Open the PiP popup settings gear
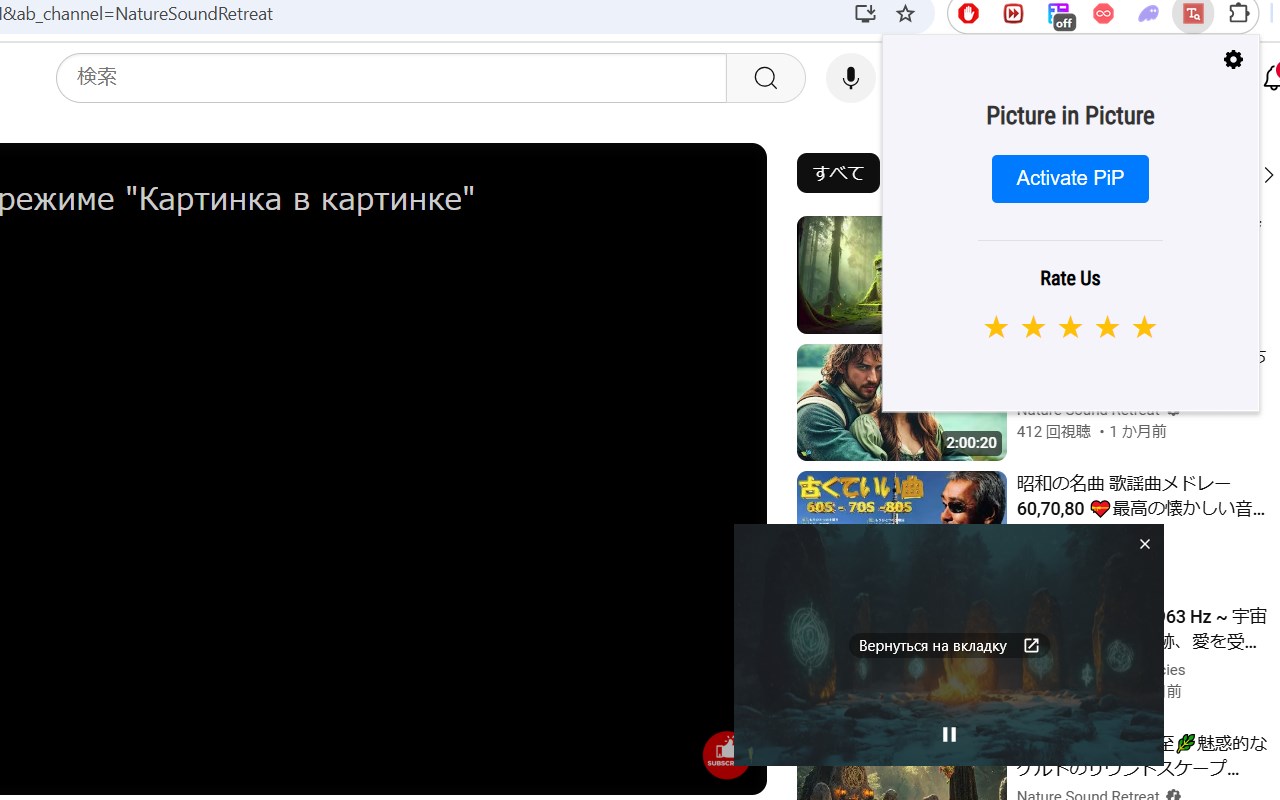The height and width of the screenshot is (800, 1280). pos(1233,59)
